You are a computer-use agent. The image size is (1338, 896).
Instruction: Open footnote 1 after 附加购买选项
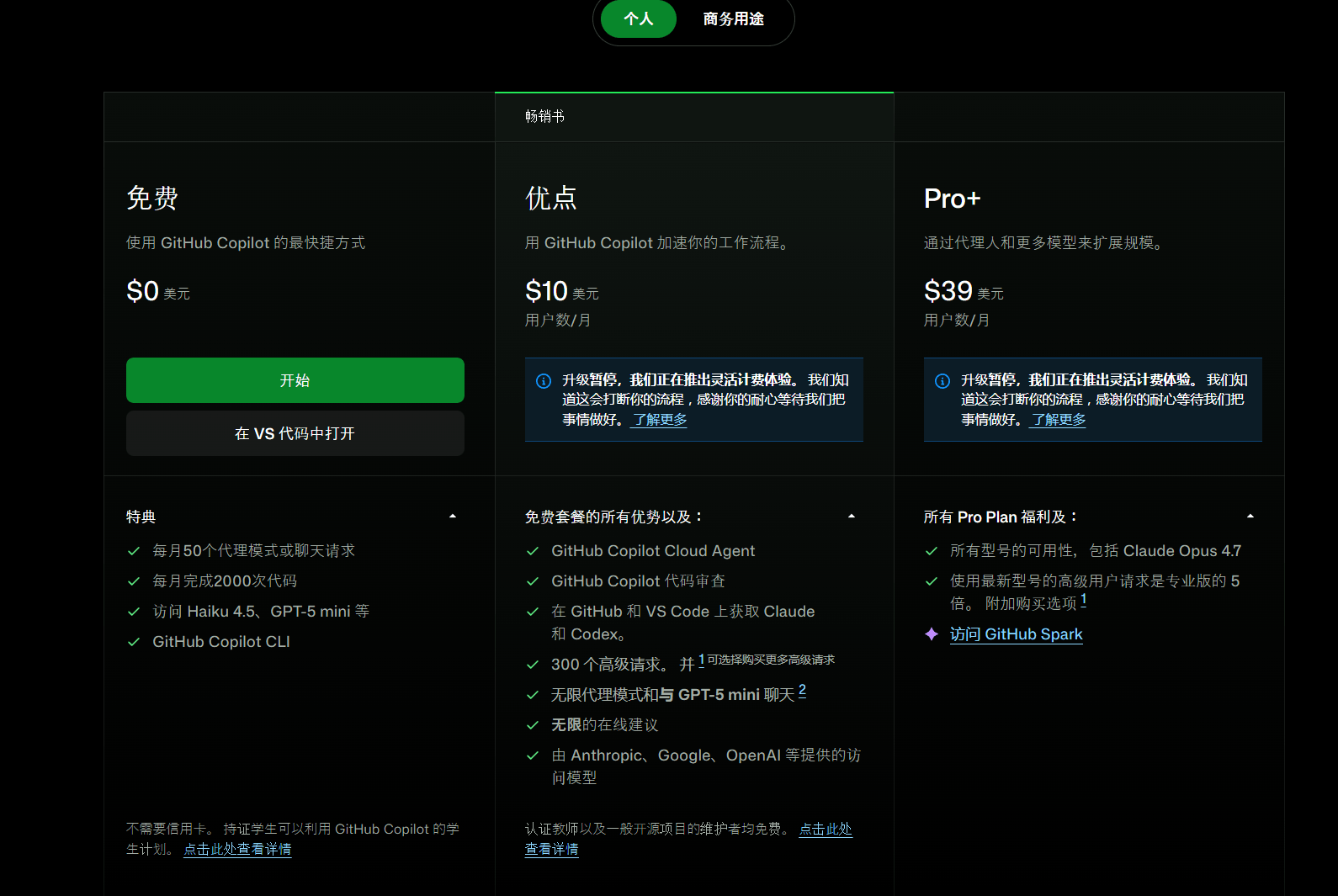1084,600
